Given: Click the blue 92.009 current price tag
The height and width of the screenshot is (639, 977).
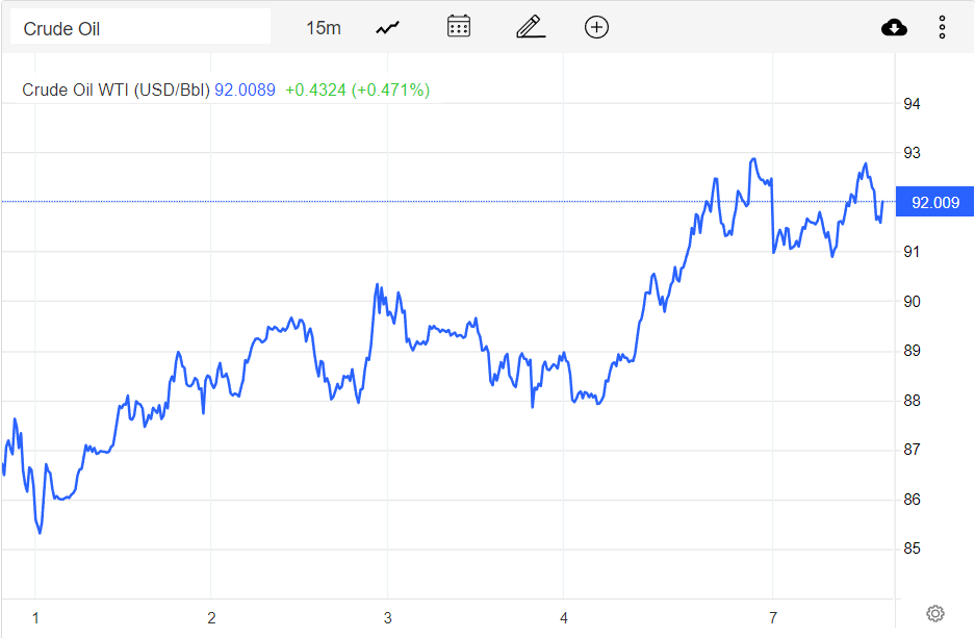Looking at the screenshot, I should [x=935, y=203].
